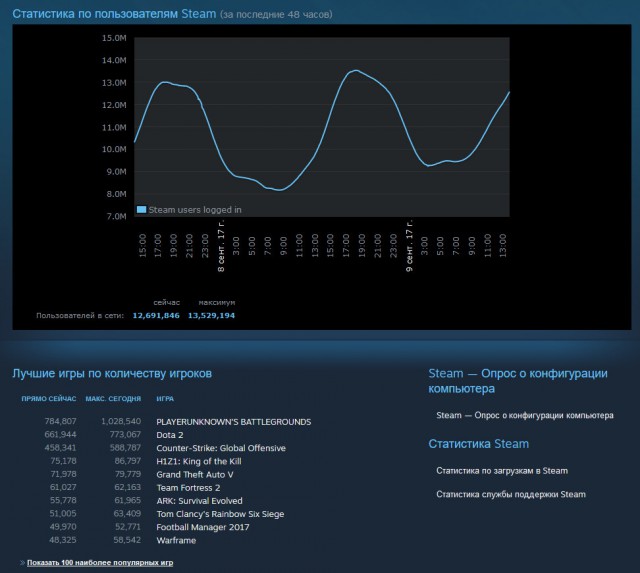The height and width of the screenshot is (573, 640).
Task: Click the Лучшие игры по количеству игроков heading
Action: point(112,373)
